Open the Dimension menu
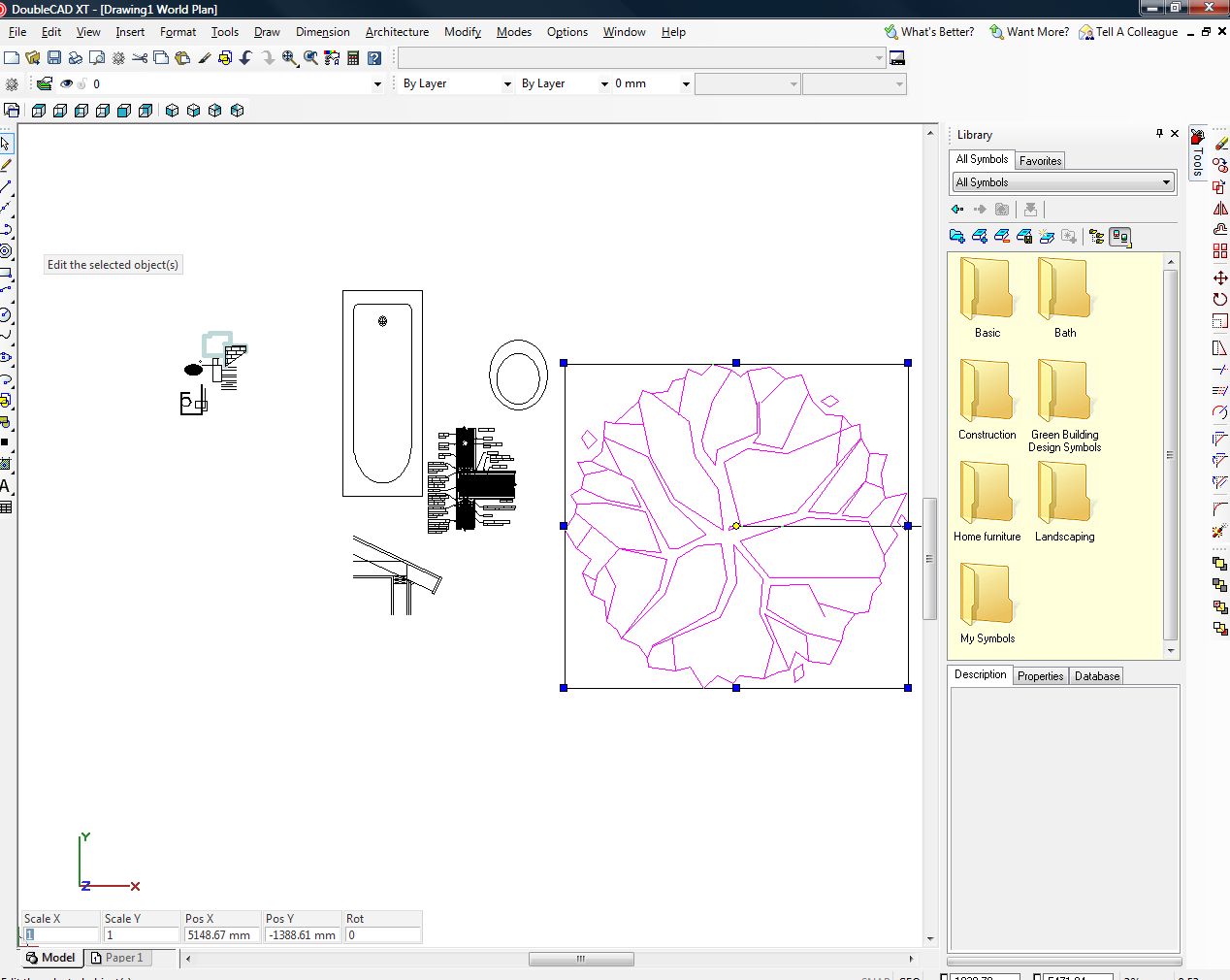1230x980 pixels. point(323,32)
